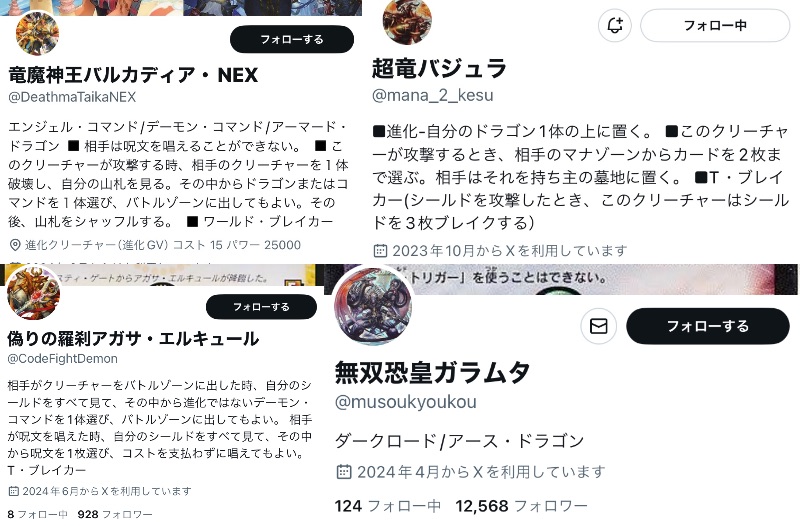Open 偽りの羅刹アガサ・エルキュール avatar image
This screenshot has height=526, width=800.
click(x=34, y=293)
